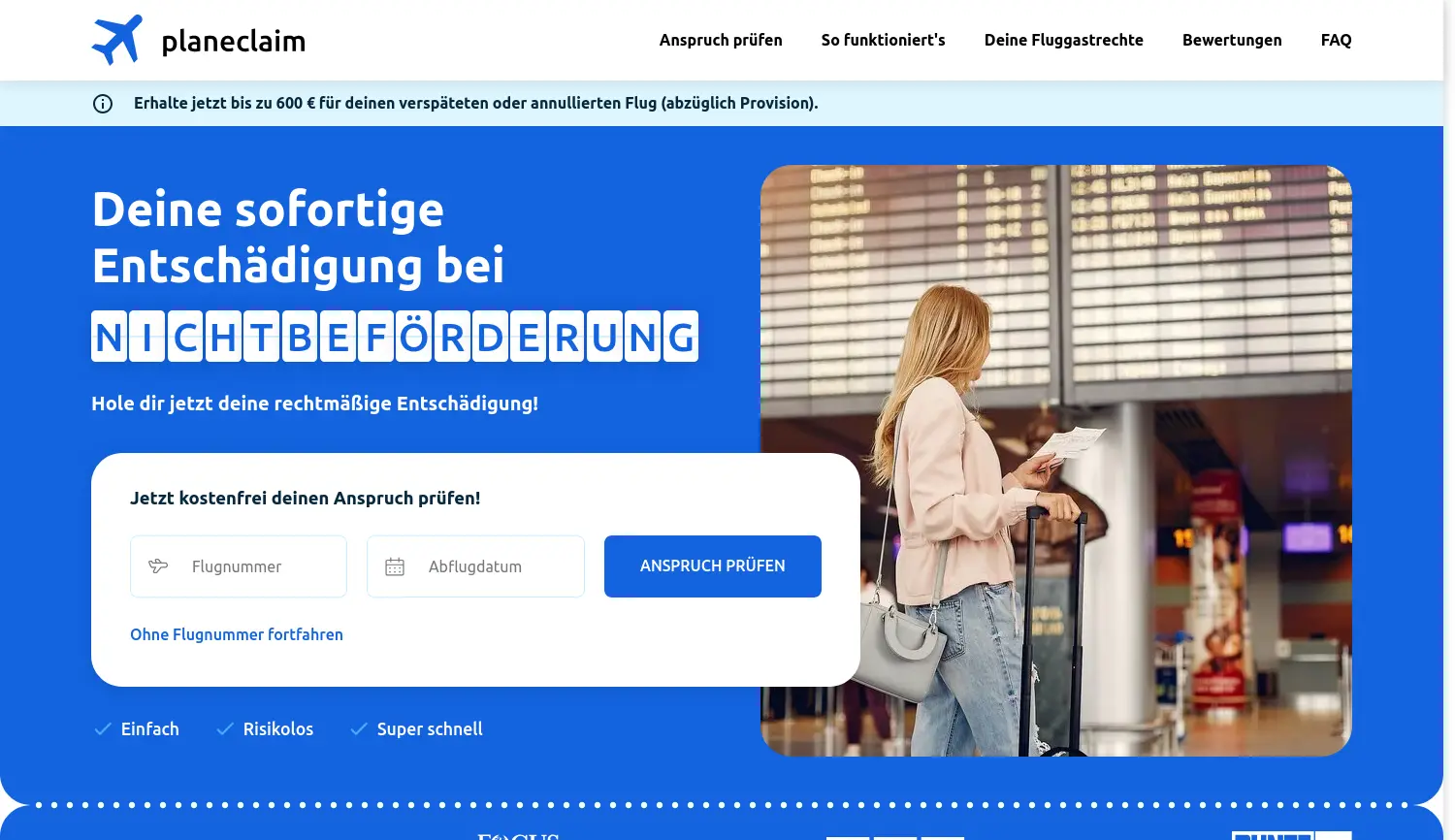
Task: Click the plane icon in Flugnummer field
Action: pos(158,566)
